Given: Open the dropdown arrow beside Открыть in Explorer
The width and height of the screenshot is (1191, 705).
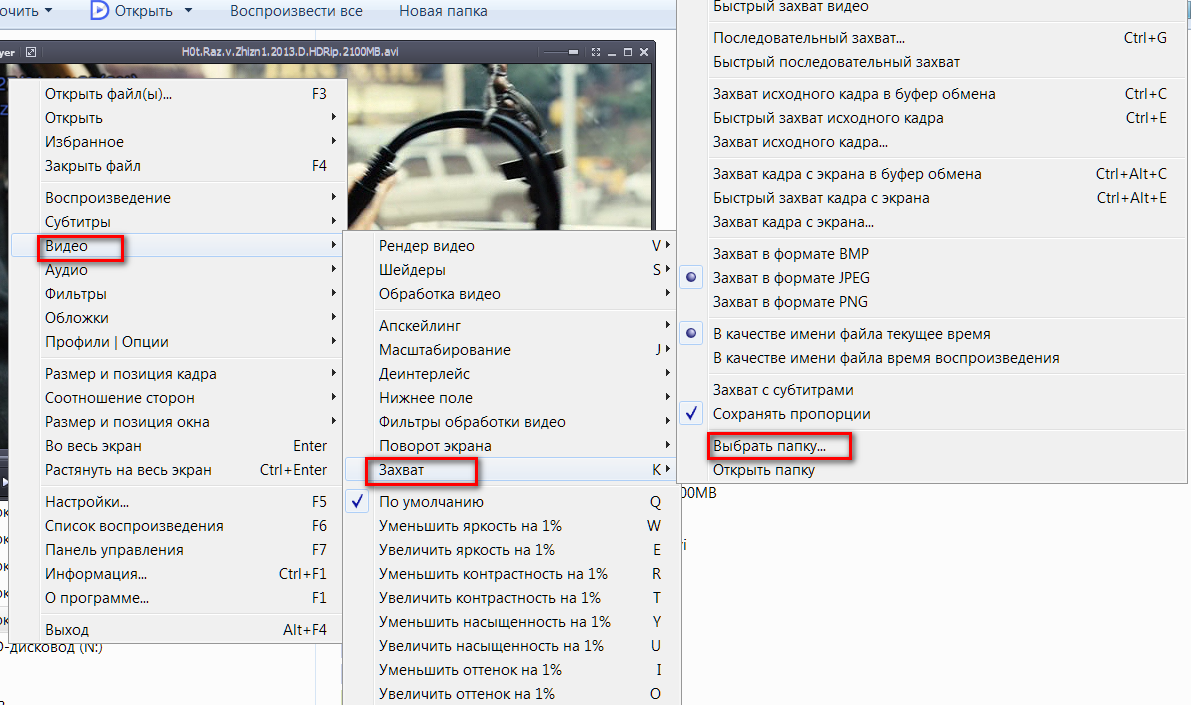Looking at the screenshot, I should click(188, 11).
